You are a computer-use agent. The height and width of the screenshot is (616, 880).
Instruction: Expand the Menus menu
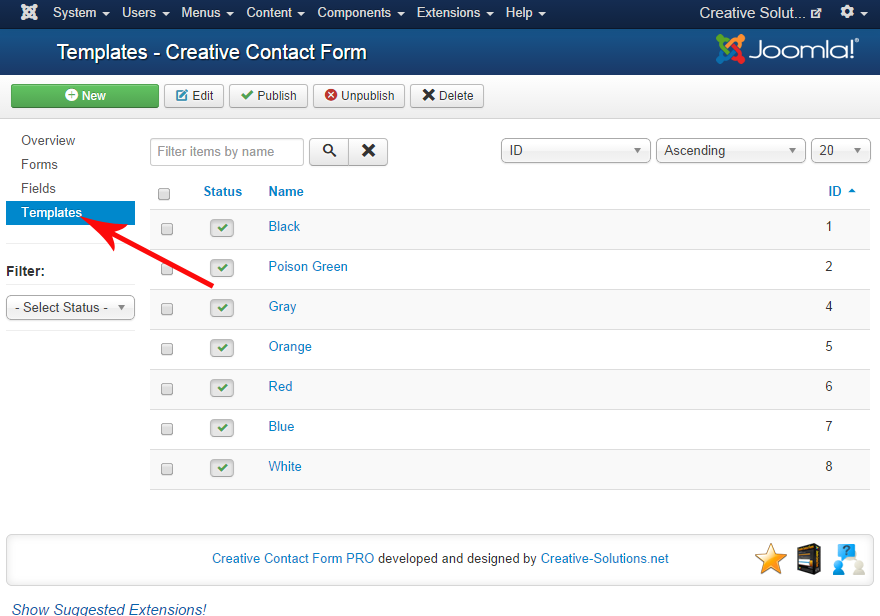coord(207,12)
